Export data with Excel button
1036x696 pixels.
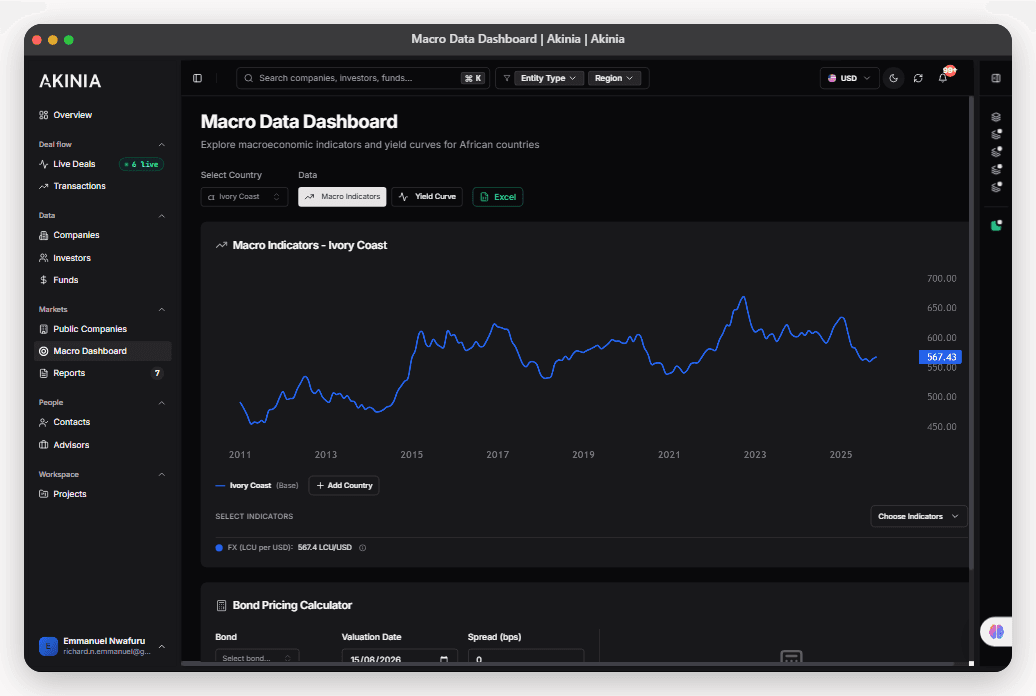[498, 197]
